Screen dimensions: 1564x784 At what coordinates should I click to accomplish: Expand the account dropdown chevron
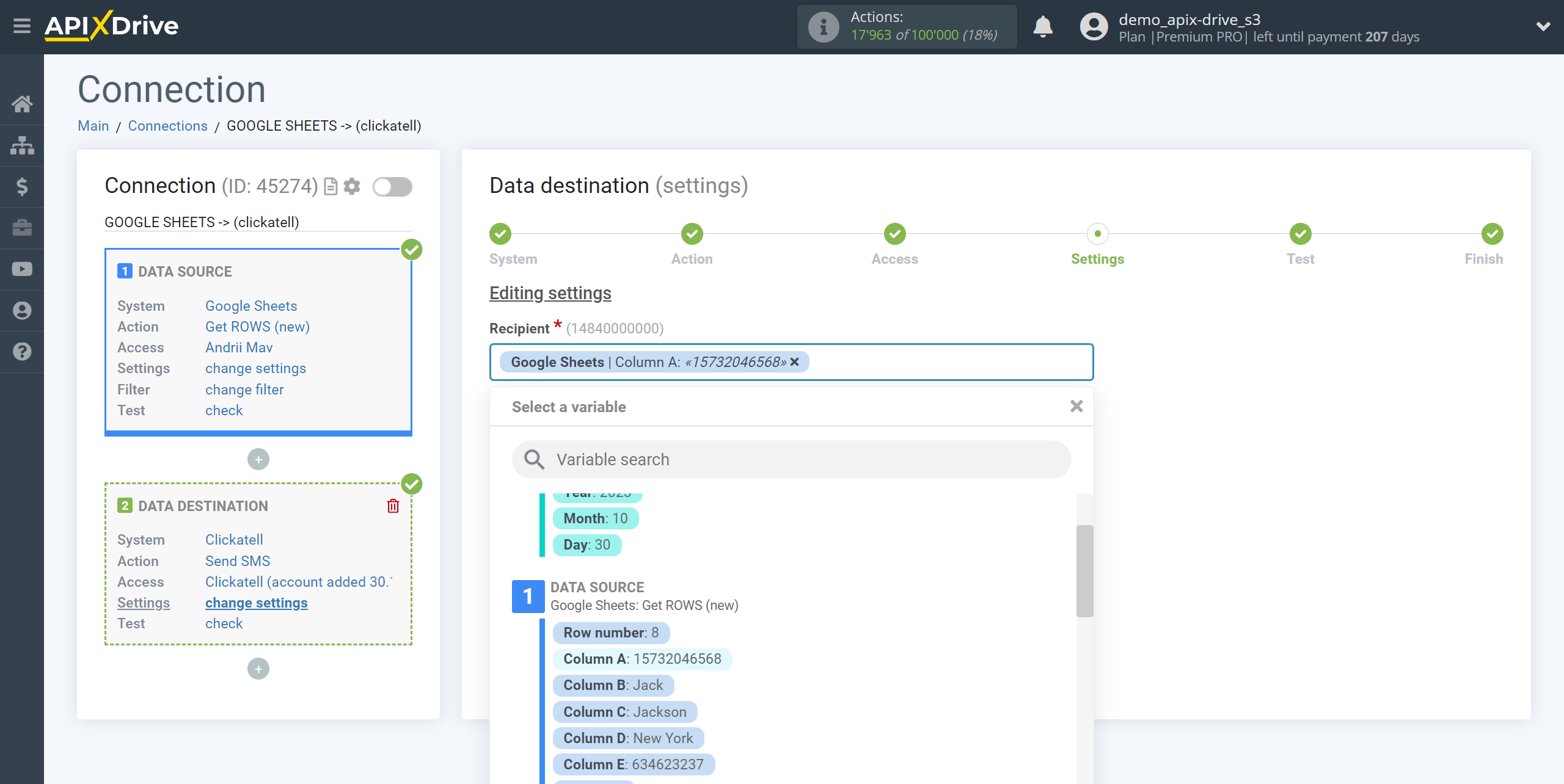click(1543, 27)
